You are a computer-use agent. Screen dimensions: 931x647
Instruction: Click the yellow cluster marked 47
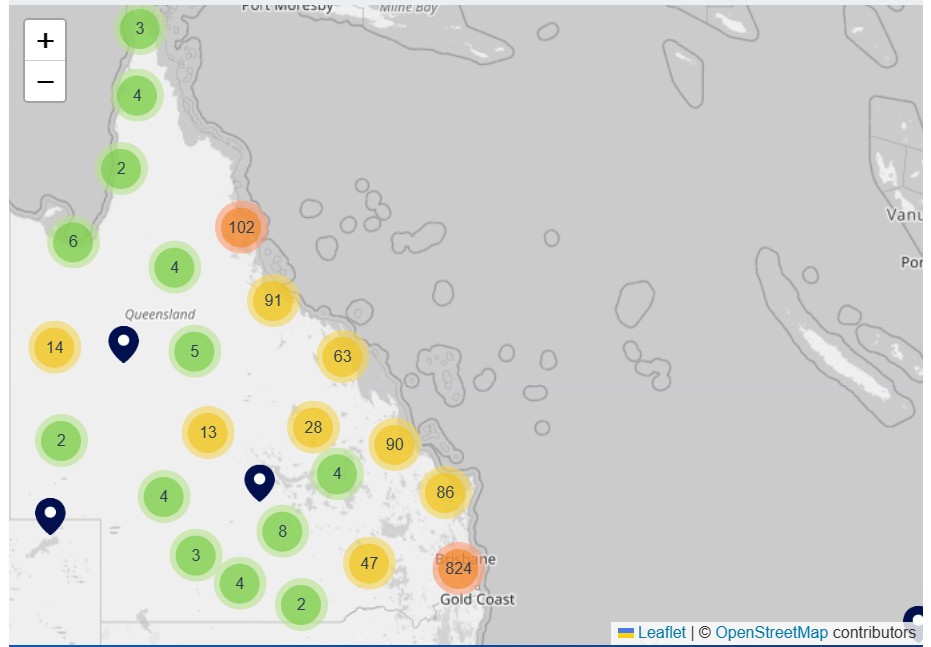[369, 563]
